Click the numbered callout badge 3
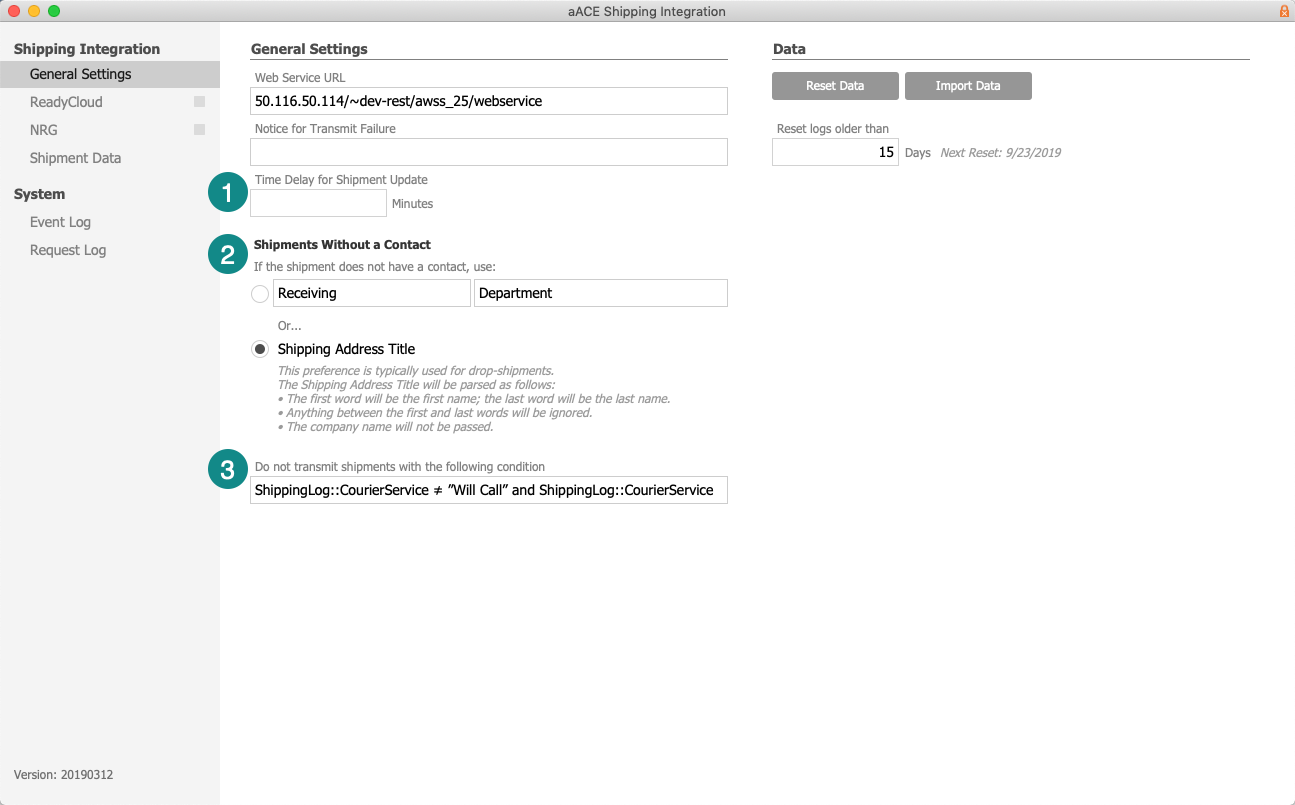1295x805 pixels. coord(228,470)
